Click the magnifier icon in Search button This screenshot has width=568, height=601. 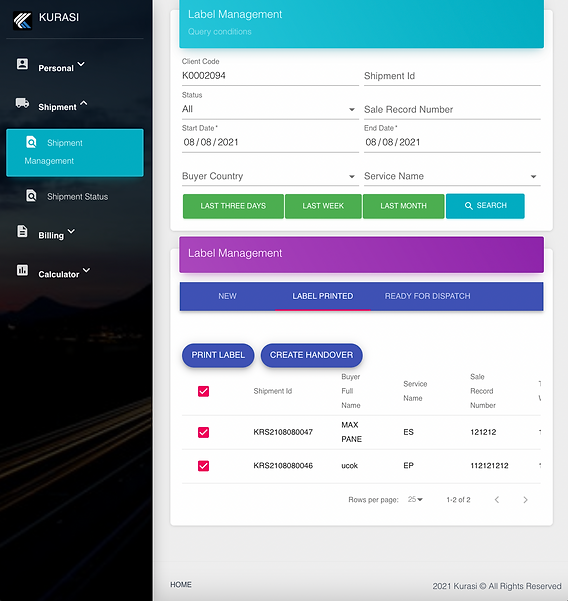point(468,206)
